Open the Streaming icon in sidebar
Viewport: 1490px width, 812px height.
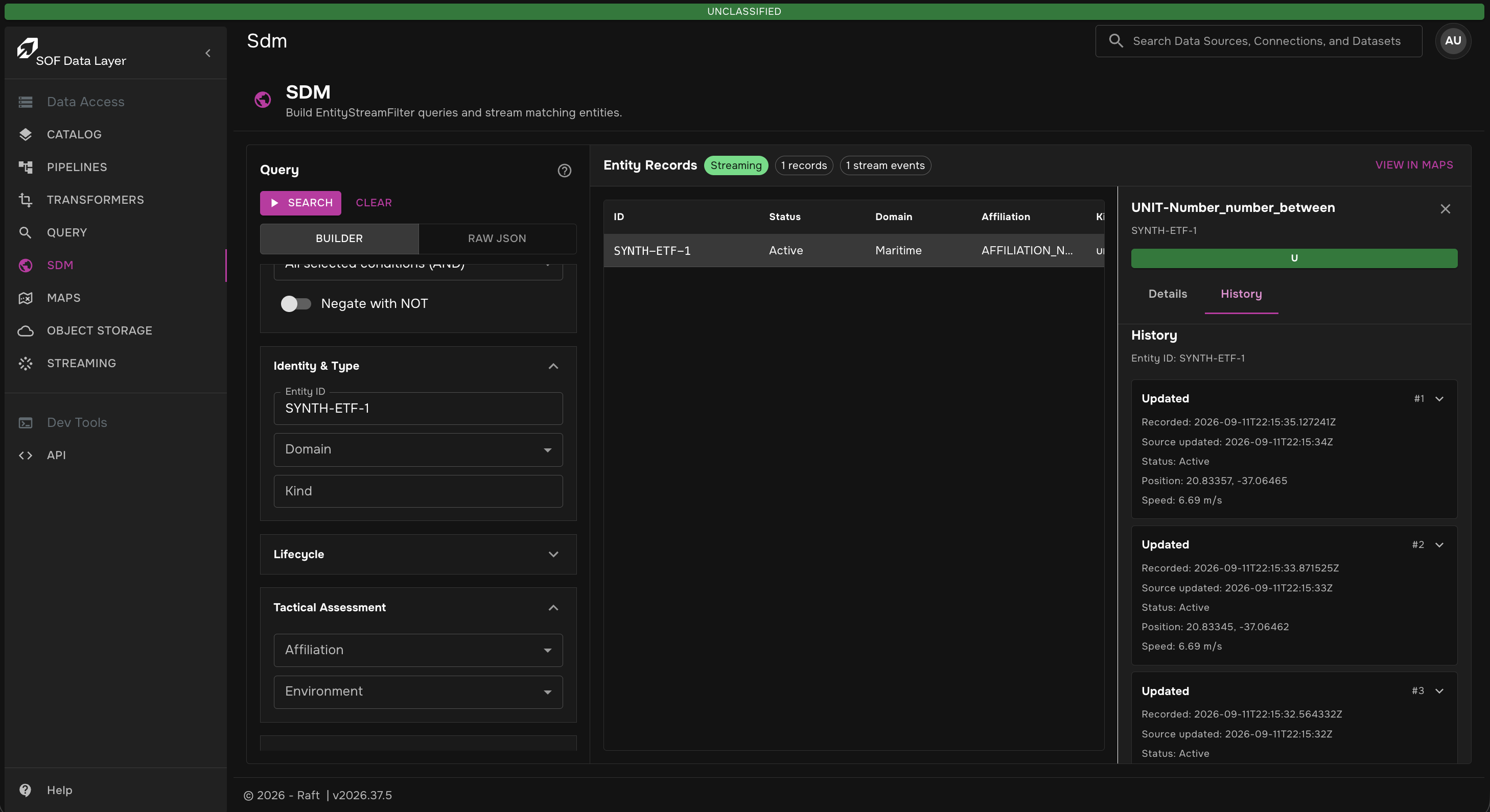(26, 364)
